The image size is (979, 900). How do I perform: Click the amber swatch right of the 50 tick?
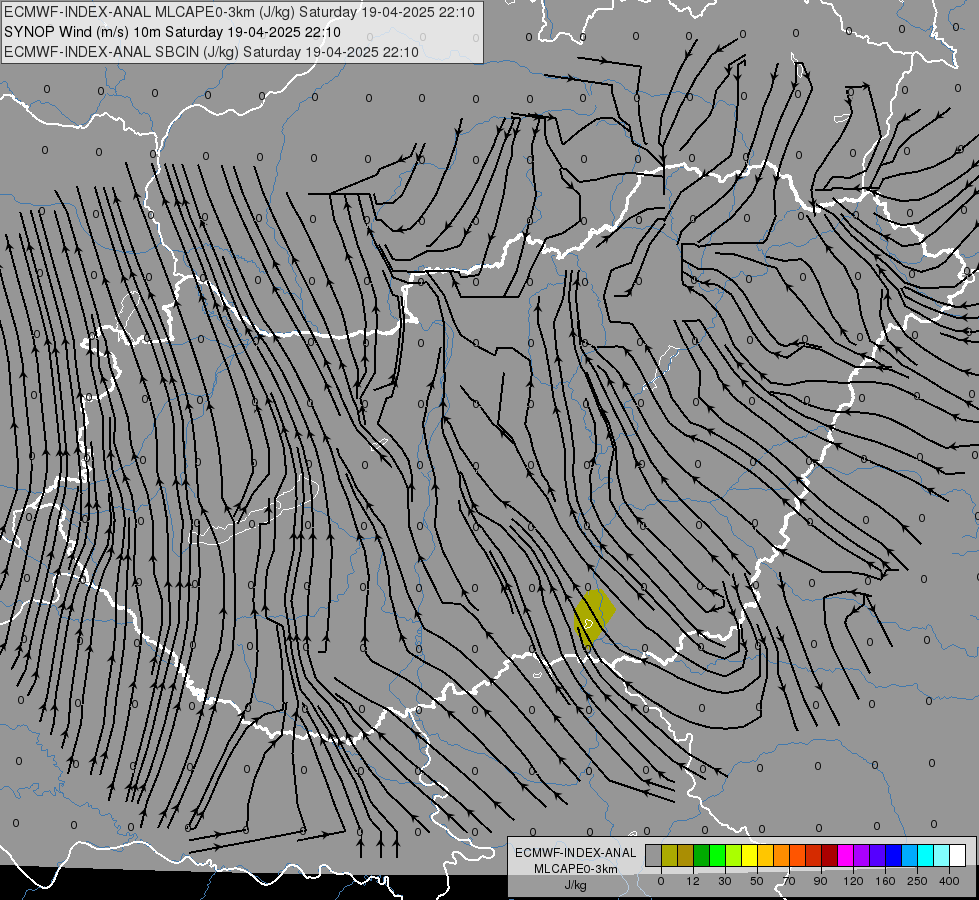tap(766, 855)
